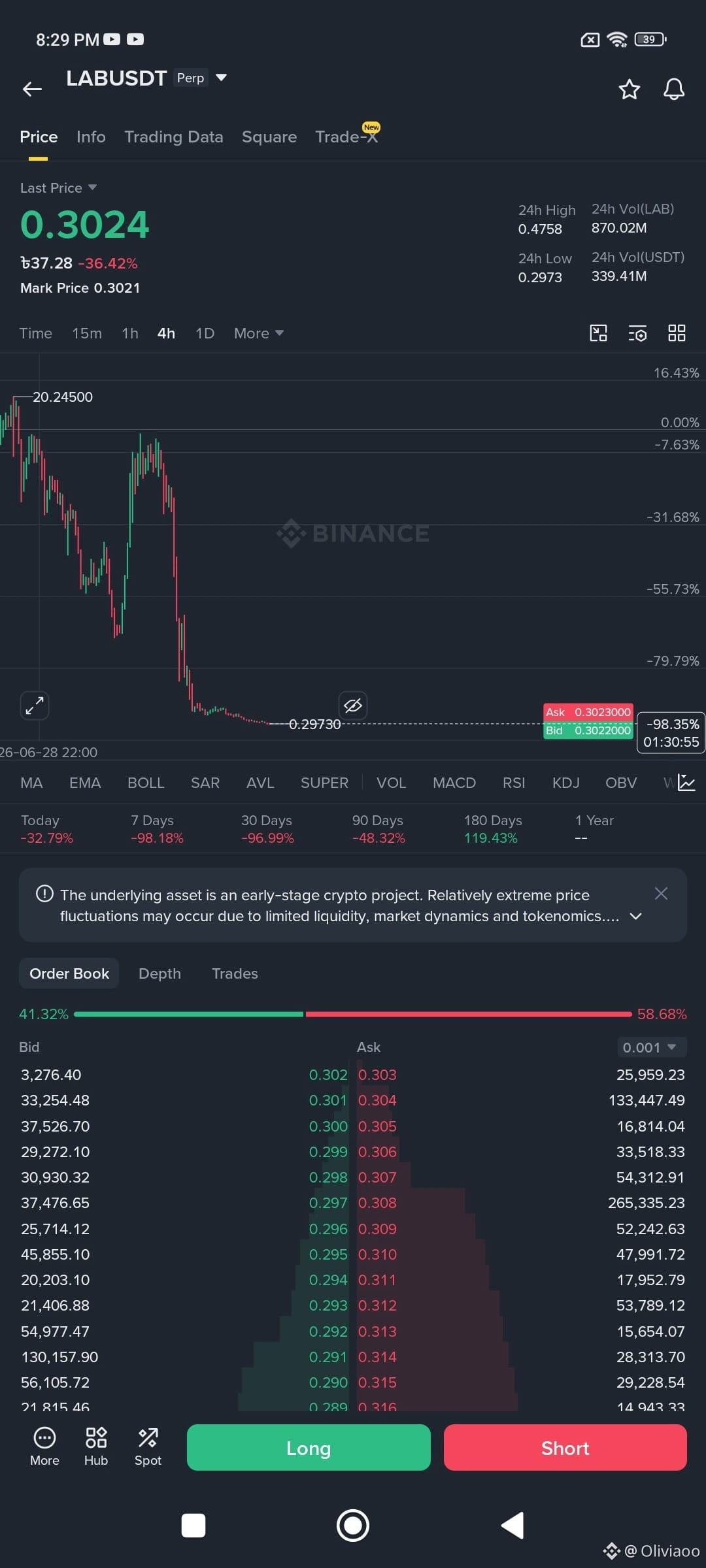Viewport: 706px width, 1568px height.
Task: Select the 15m interval
Action: 87,333
